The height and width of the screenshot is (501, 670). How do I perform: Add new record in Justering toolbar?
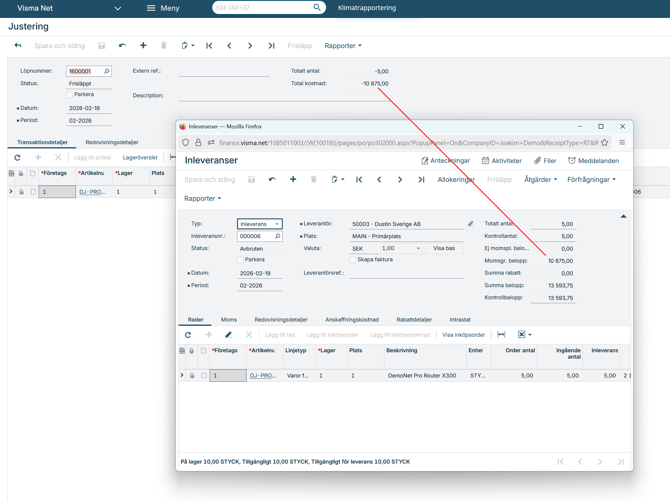pyautogui.click(x=143, y=46)
